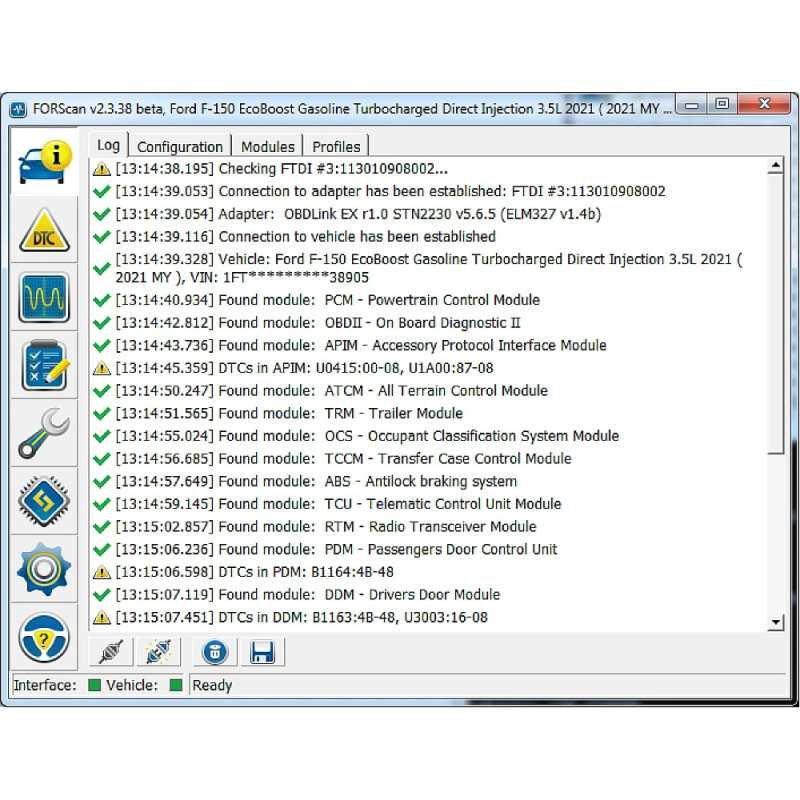The width and height of the screenshot is (800, 800).
Task: Open the tests and diagnostics clipboard panel
Action: [44, 364]
